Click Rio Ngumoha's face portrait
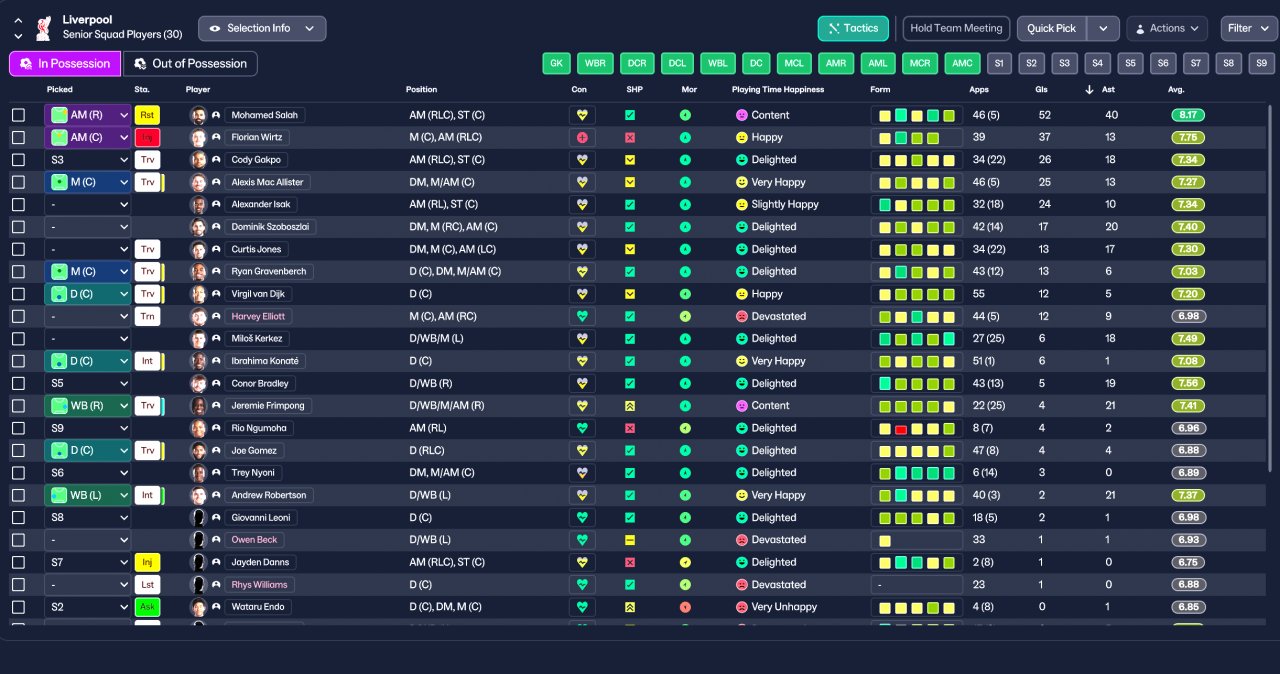The width and height of the screenshot is (1280, 674). coord(198,428)
